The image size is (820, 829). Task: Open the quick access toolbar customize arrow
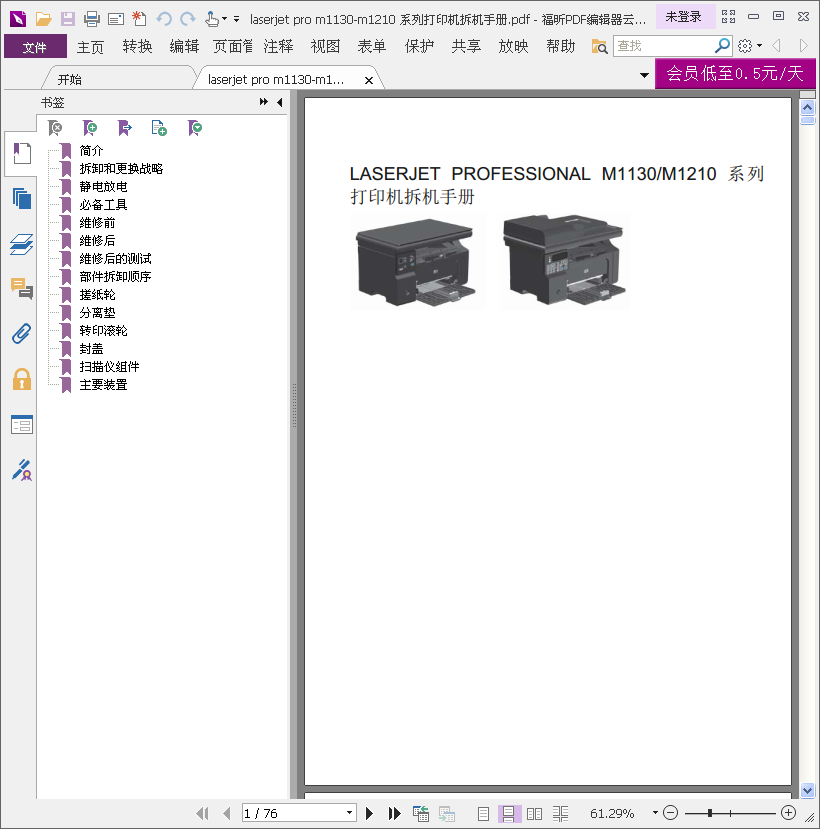tap(236, 20)
